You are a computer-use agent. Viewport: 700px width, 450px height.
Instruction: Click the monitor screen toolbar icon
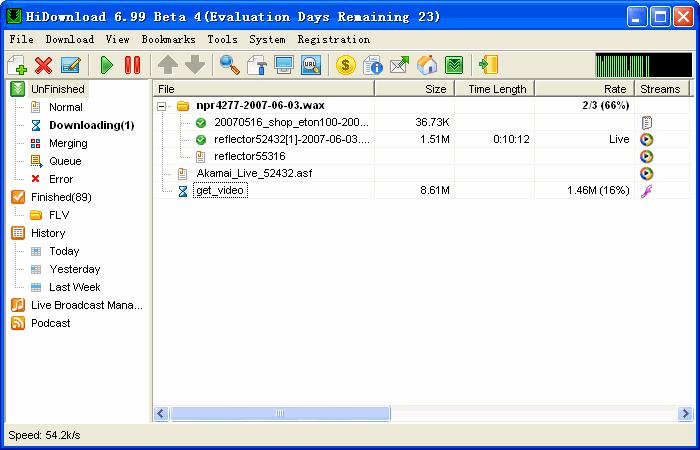284,65
